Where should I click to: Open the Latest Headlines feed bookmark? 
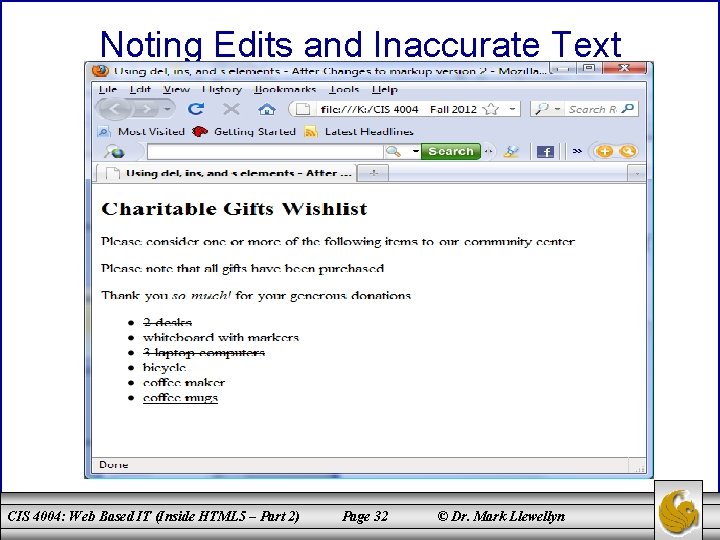pyautogui.click(x=359, y=132)
